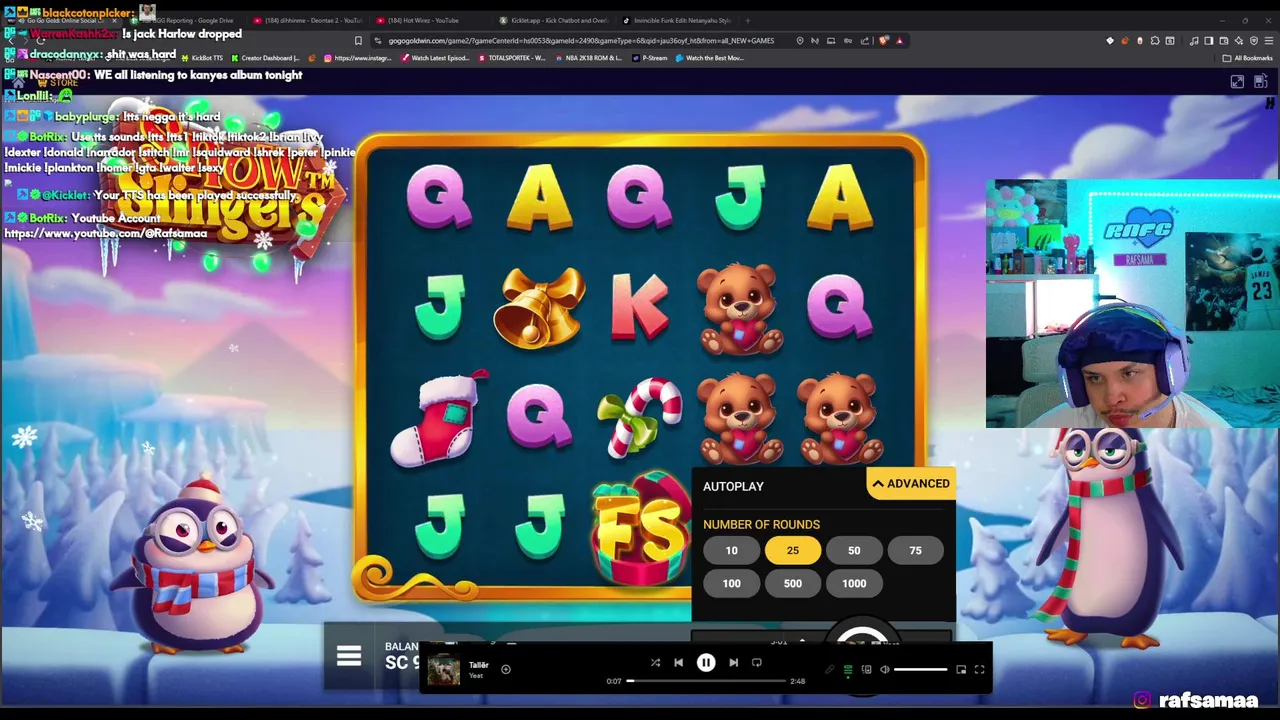Click the browser address bar URL
The width and height of the screenshot is (1280, 720).
(581, 41)
